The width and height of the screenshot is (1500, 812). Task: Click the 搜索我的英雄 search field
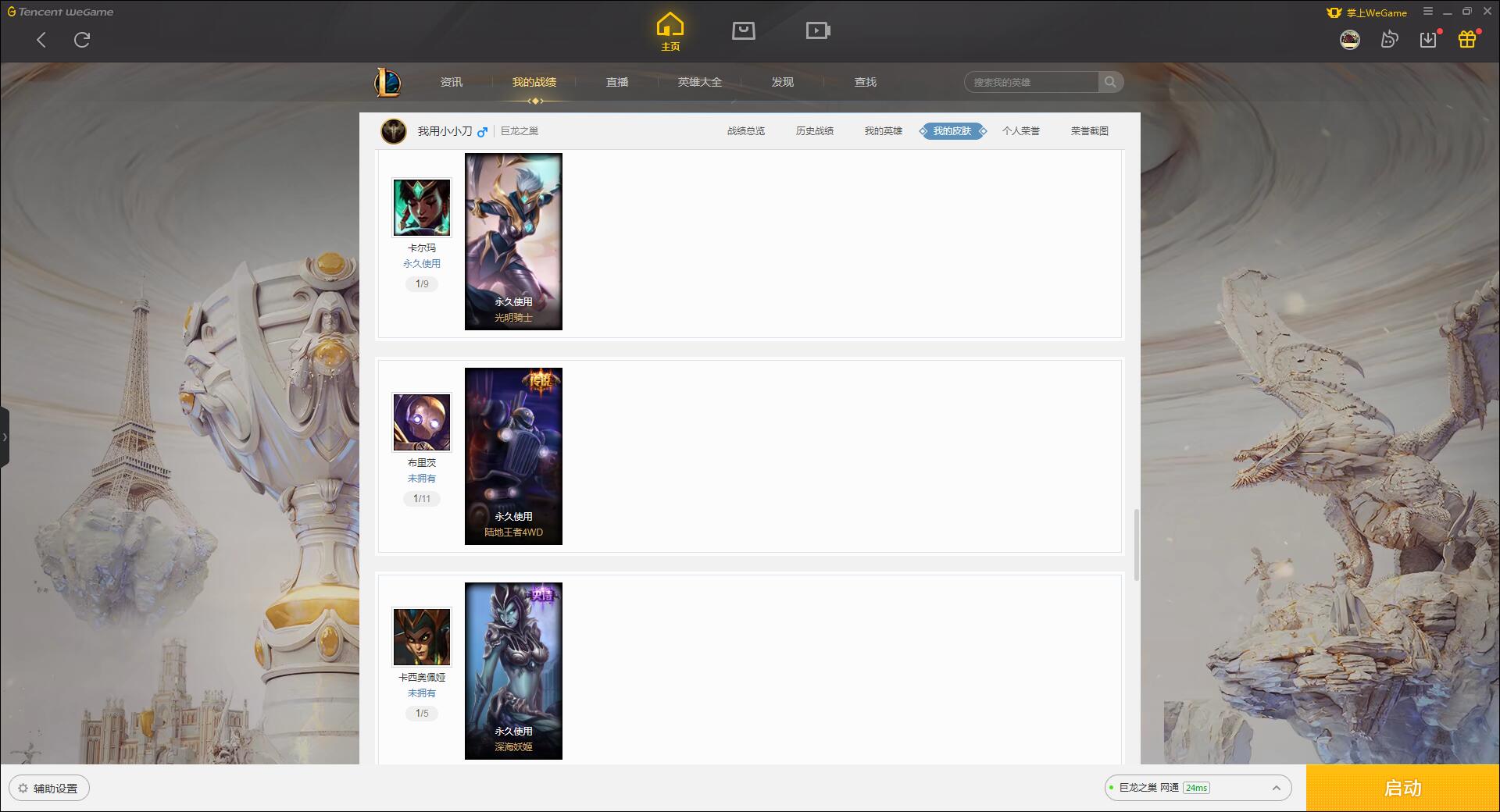pos(1031,82)
